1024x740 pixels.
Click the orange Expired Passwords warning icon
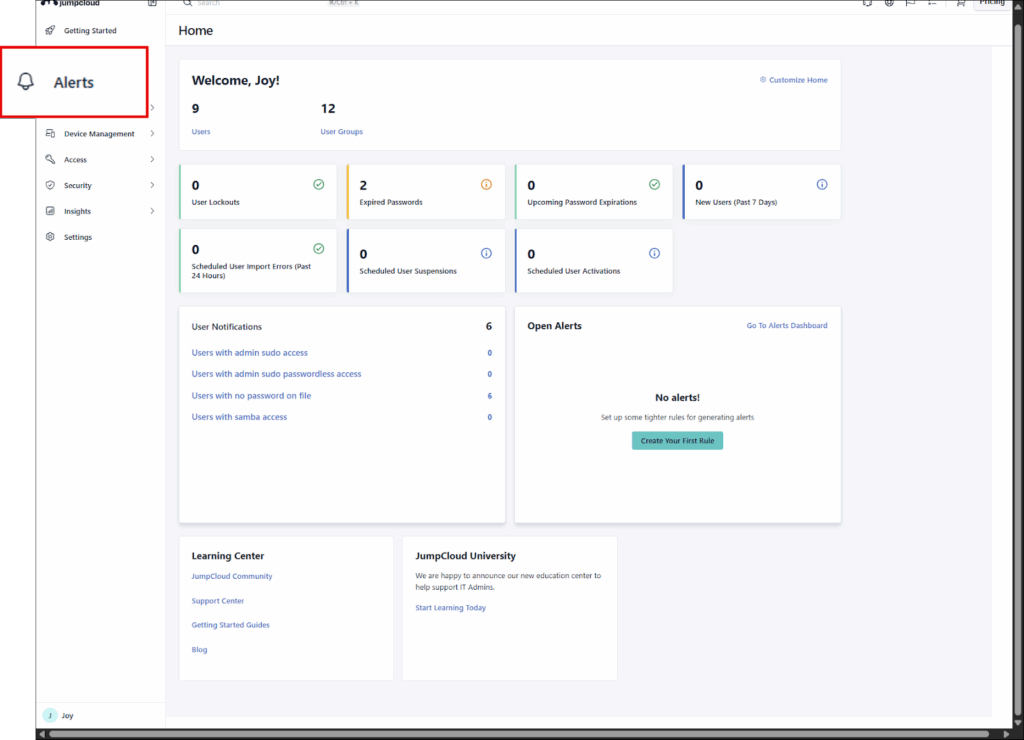(486, 185)
